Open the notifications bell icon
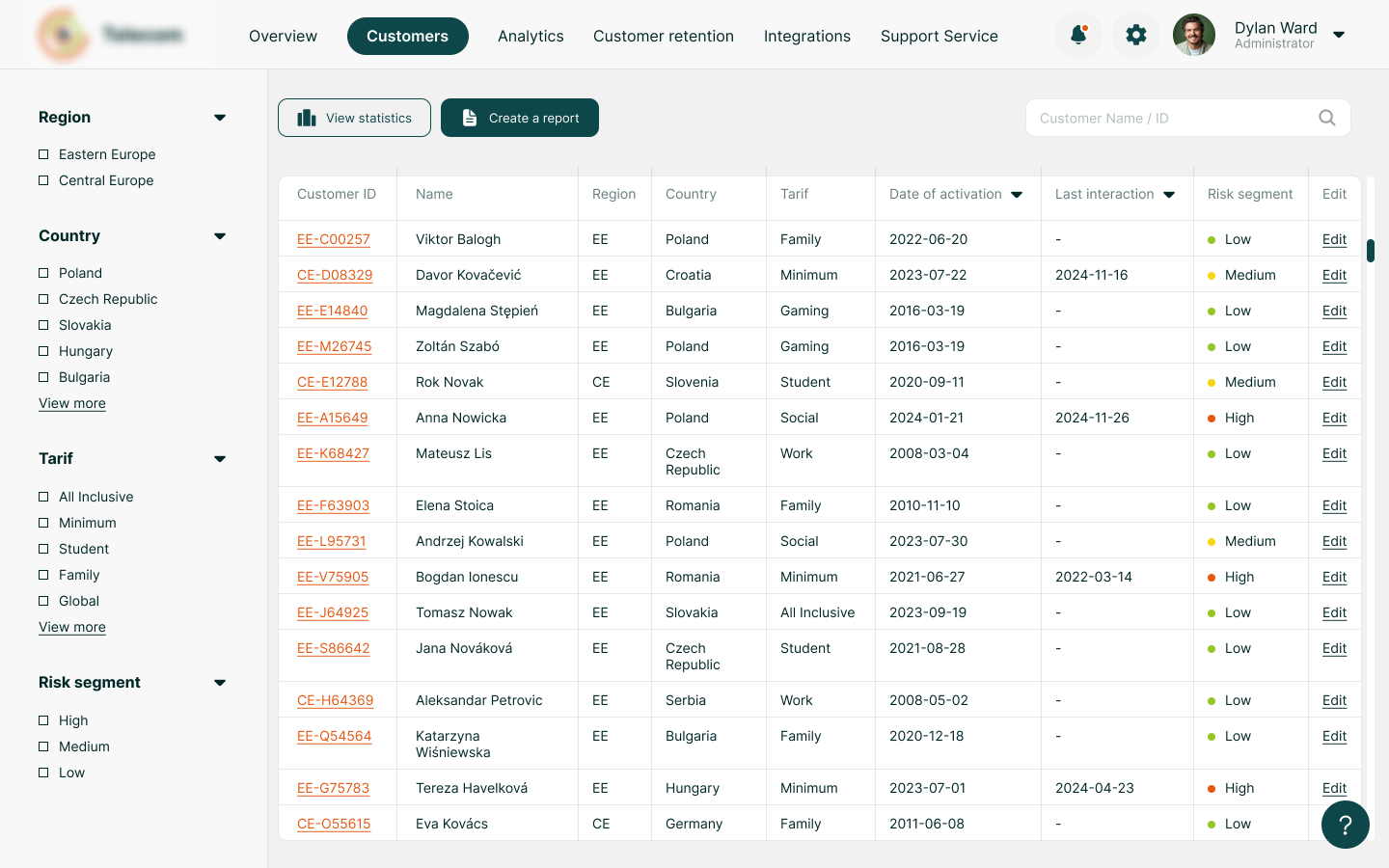Screen dimensions: 1389x868 tap(1078, 36)
